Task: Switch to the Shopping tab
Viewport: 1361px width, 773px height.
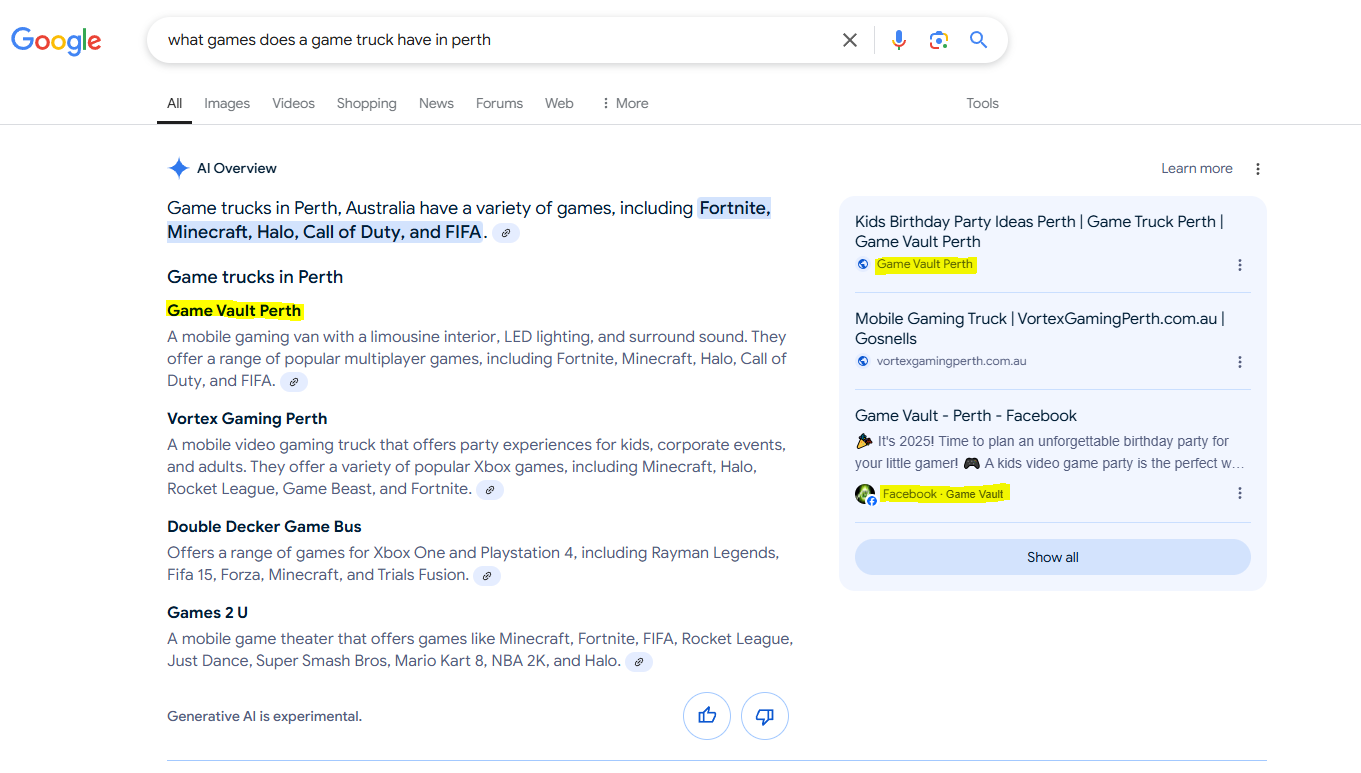Action: tap(366, 103)
